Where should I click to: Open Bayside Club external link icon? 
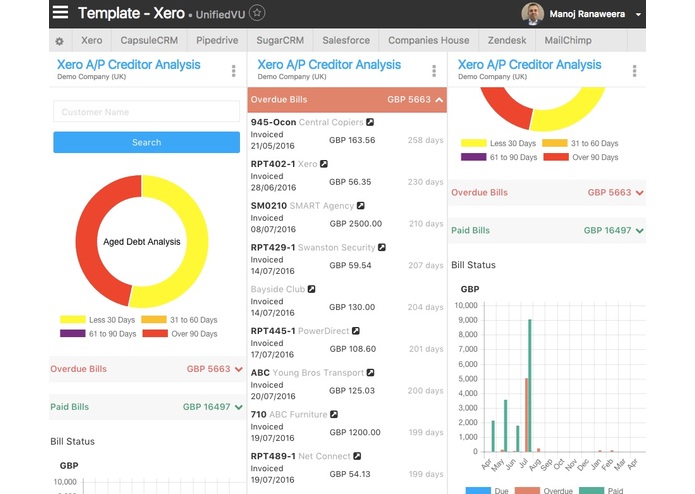(312, 289)
